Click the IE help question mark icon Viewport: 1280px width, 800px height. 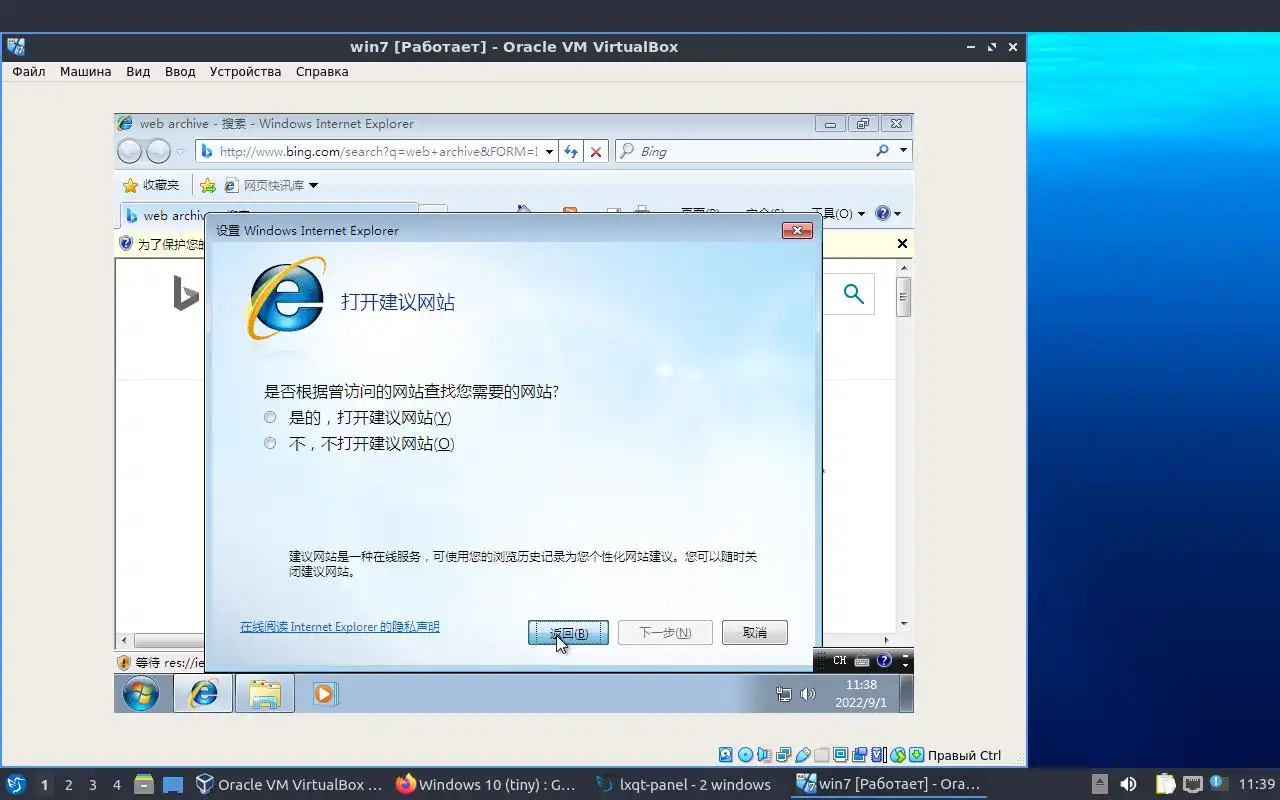883,213
